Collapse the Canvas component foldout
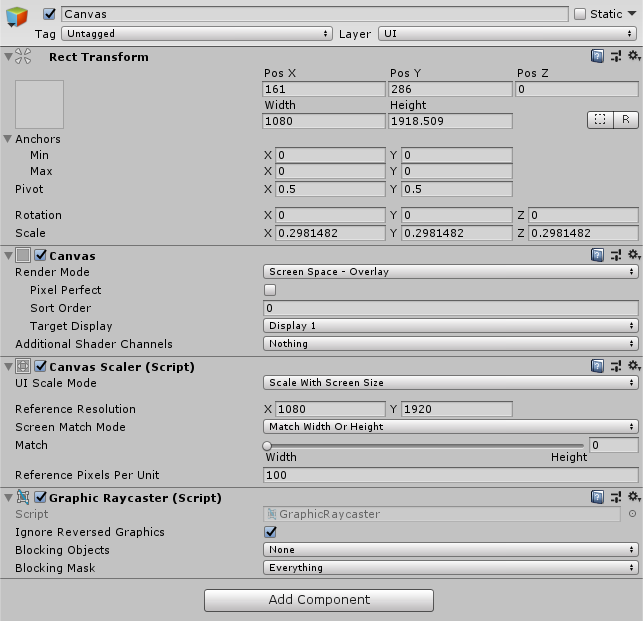 [x=8, y=256]
